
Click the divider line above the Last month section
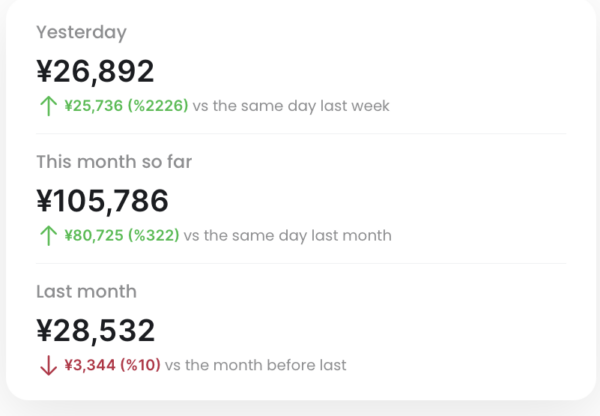coord(300,264)
